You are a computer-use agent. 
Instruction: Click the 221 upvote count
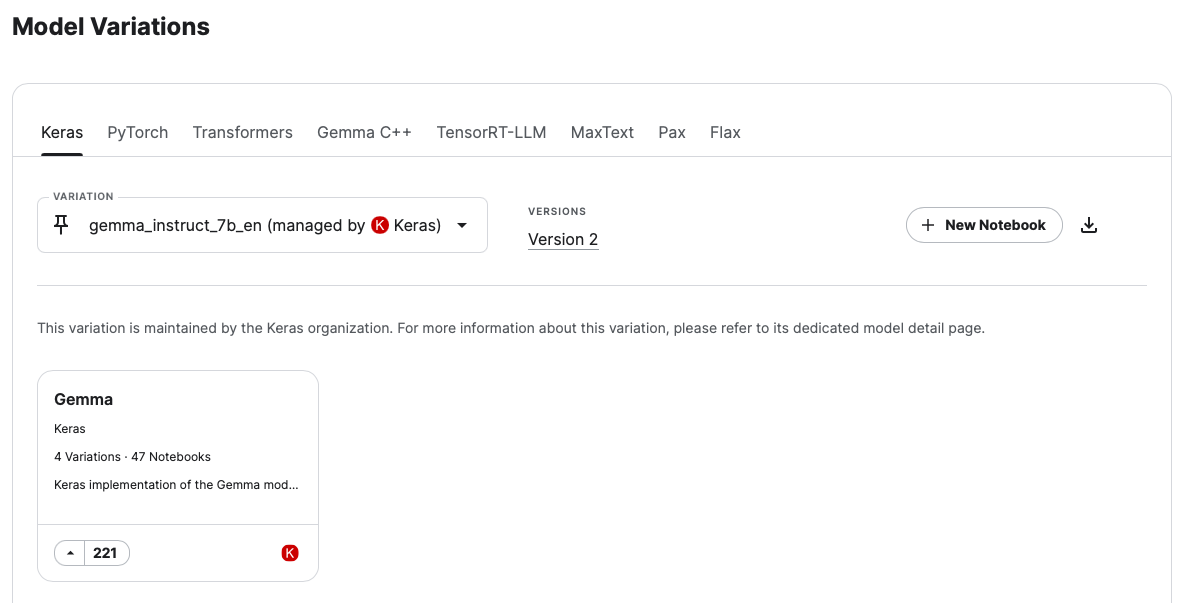pyautogui.click(x=105, y=553)
